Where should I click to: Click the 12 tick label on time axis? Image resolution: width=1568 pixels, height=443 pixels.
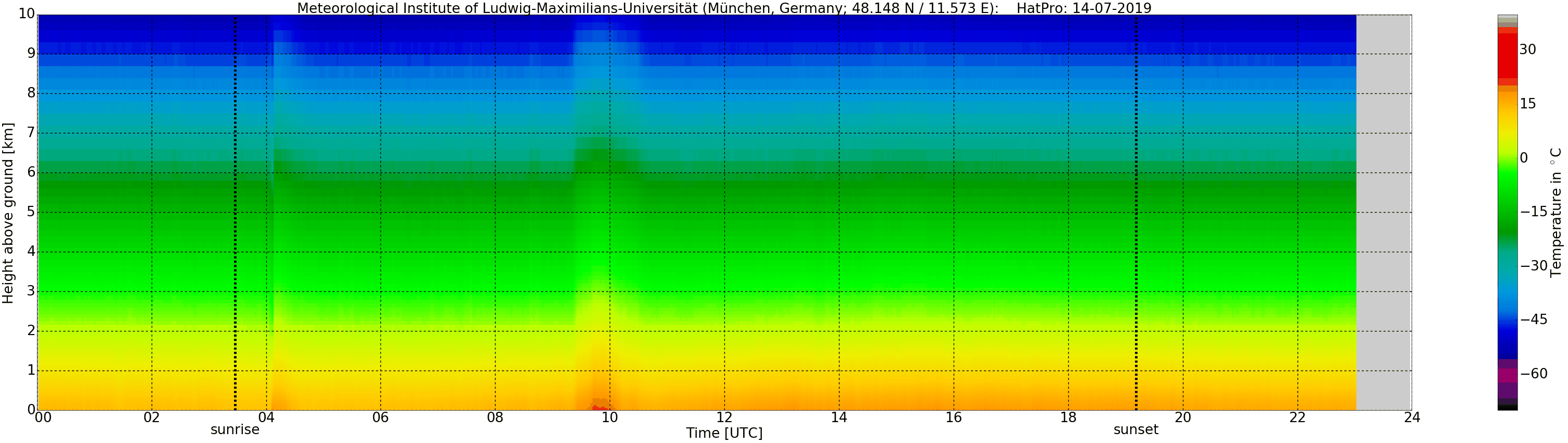click(724, 417)
